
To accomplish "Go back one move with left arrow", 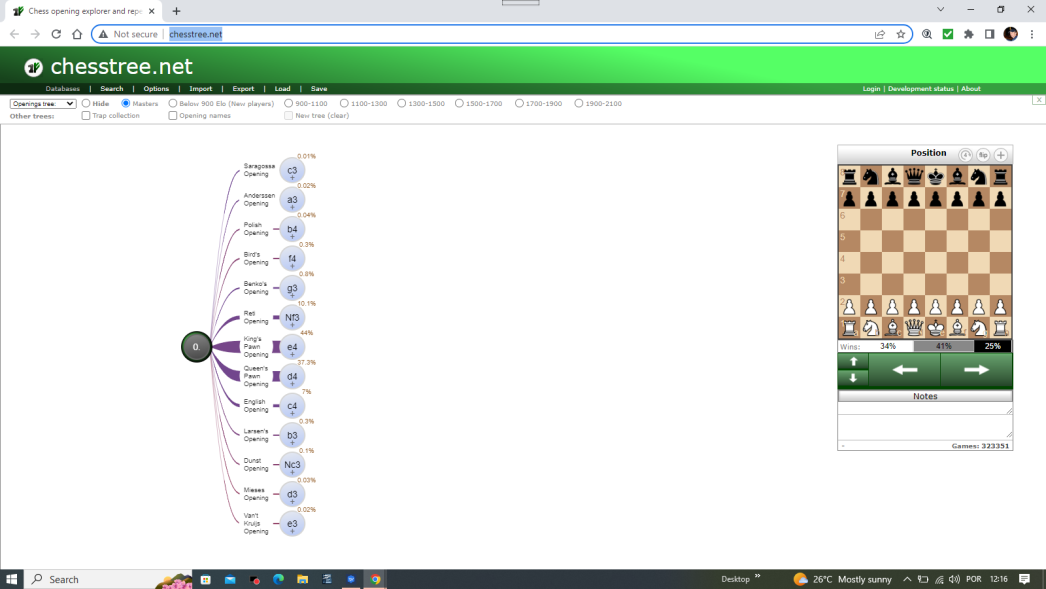I will click(904, 370).
